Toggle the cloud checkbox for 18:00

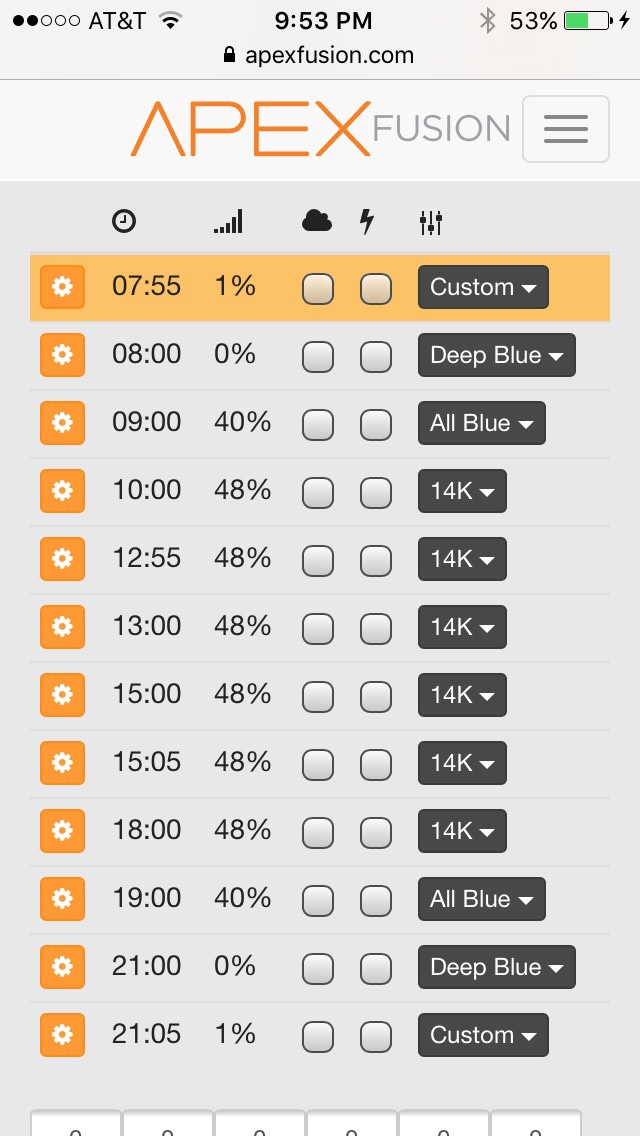pyautogui.click(x=317, y=833)
